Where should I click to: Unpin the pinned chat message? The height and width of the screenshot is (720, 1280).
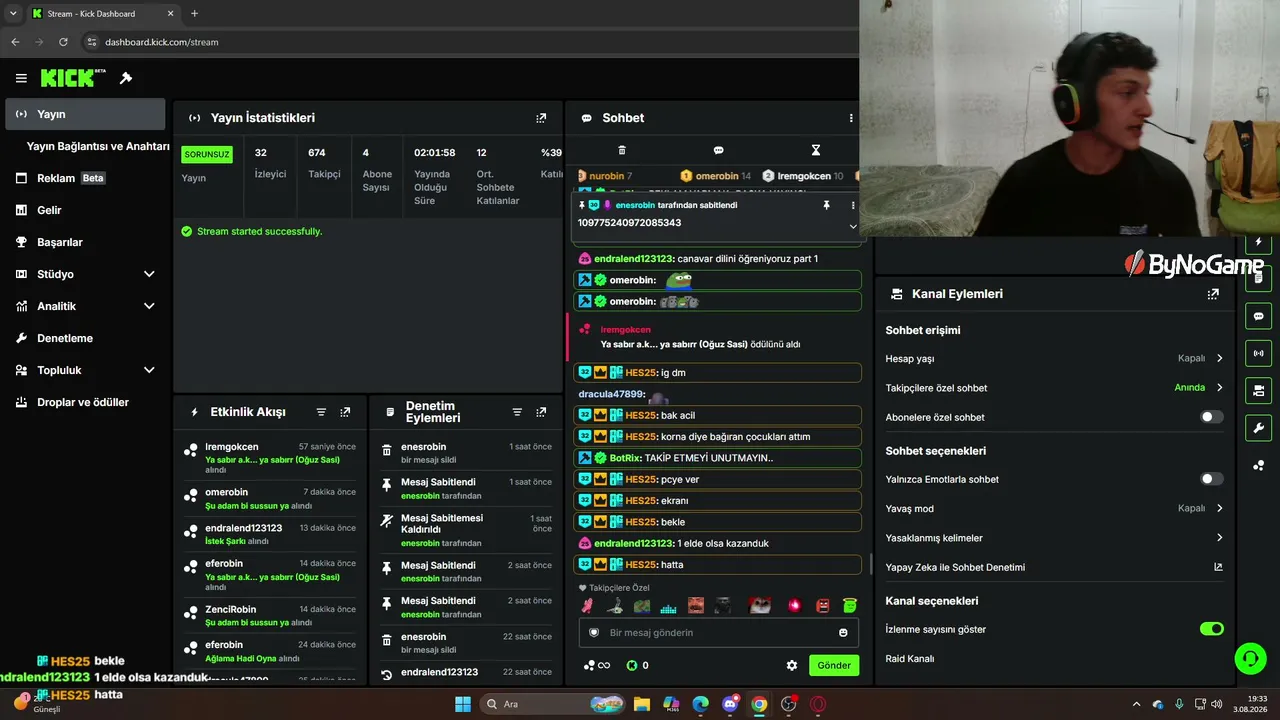click(826, 205)
